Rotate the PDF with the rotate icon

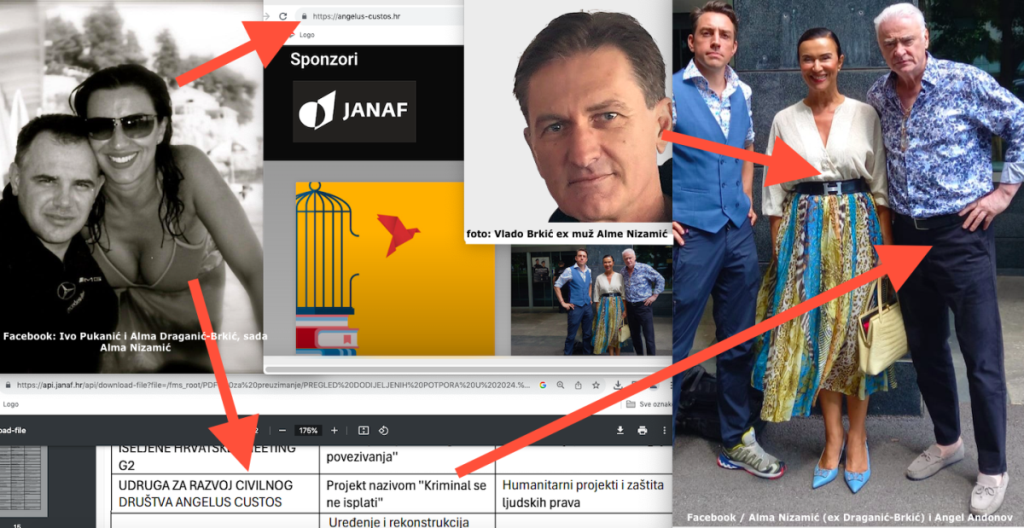pos(384,430)
